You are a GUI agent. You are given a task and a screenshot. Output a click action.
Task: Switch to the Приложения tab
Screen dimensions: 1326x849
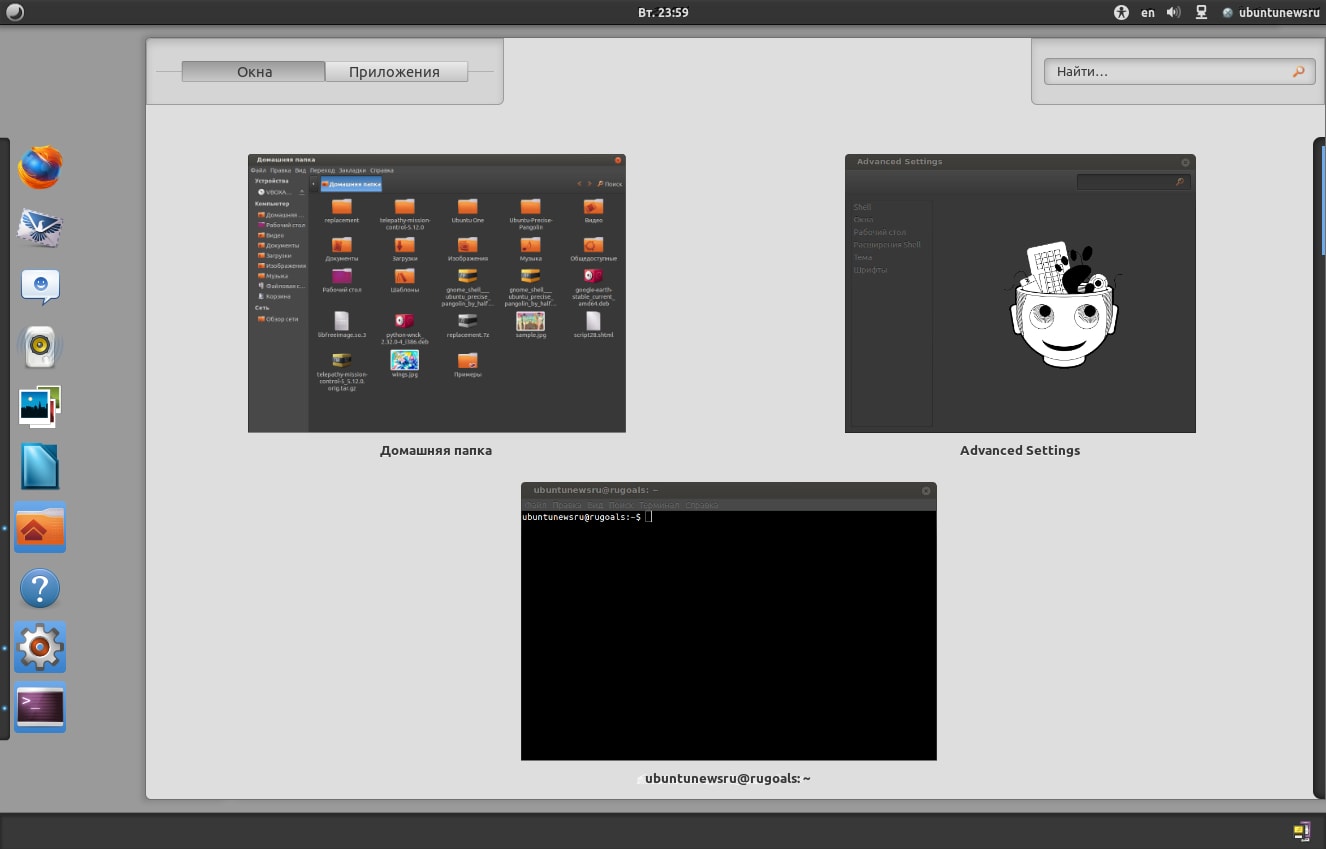click(395, 72)
